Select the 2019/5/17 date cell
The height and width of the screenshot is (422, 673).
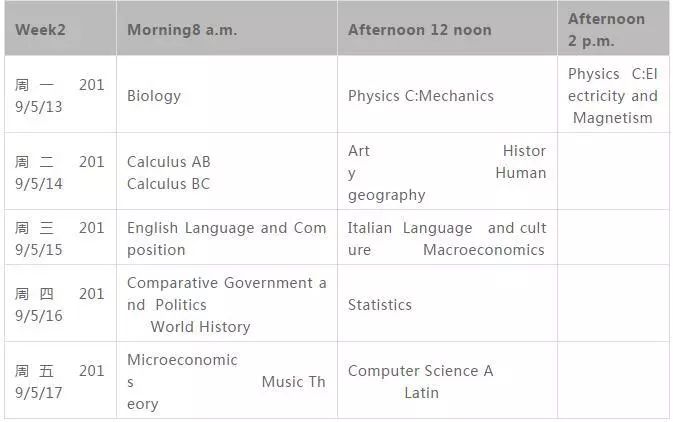pos(60,380)
